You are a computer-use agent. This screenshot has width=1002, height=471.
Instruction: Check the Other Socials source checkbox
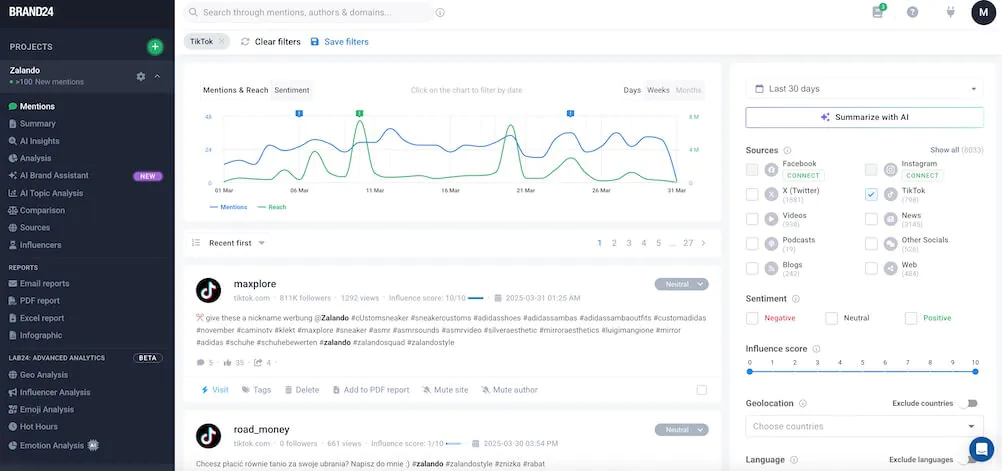pos(871,243)
